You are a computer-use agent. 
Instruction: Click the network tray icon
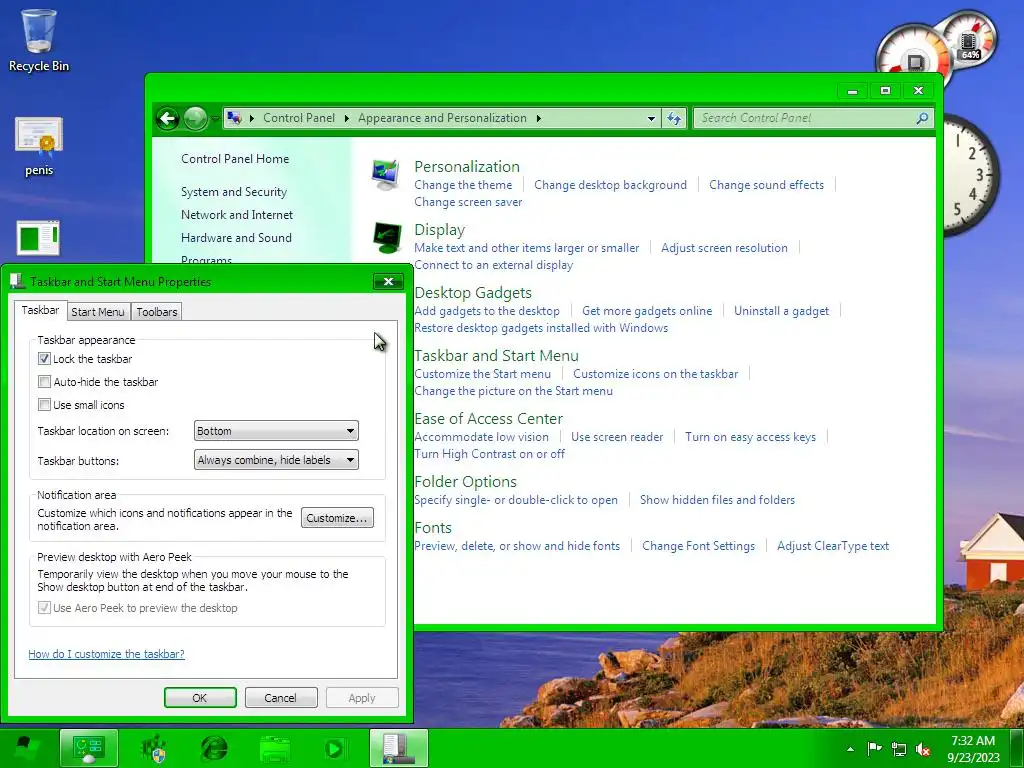click(899, 750)
